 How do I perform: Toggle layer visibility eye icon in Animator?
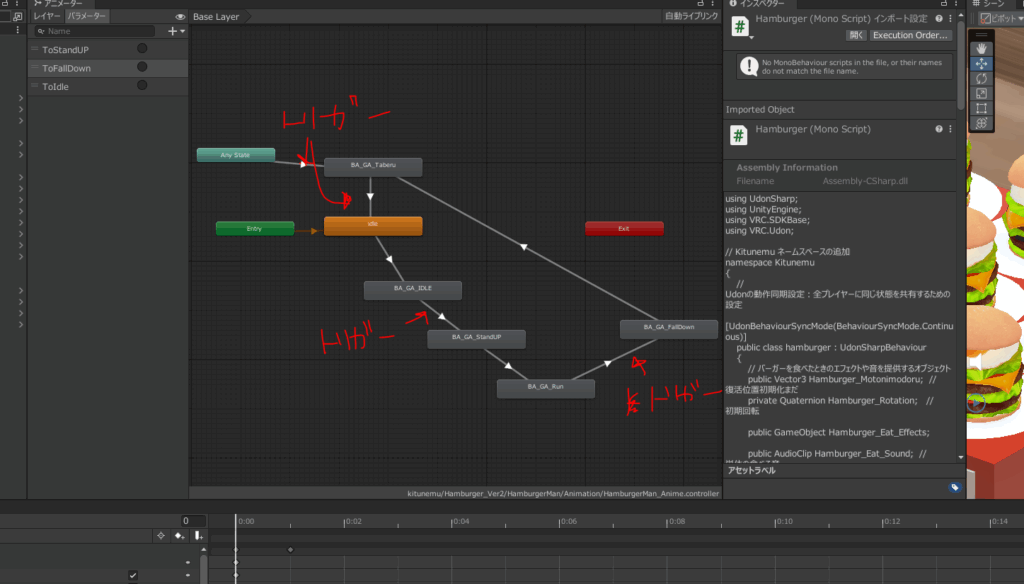(180, 17)
